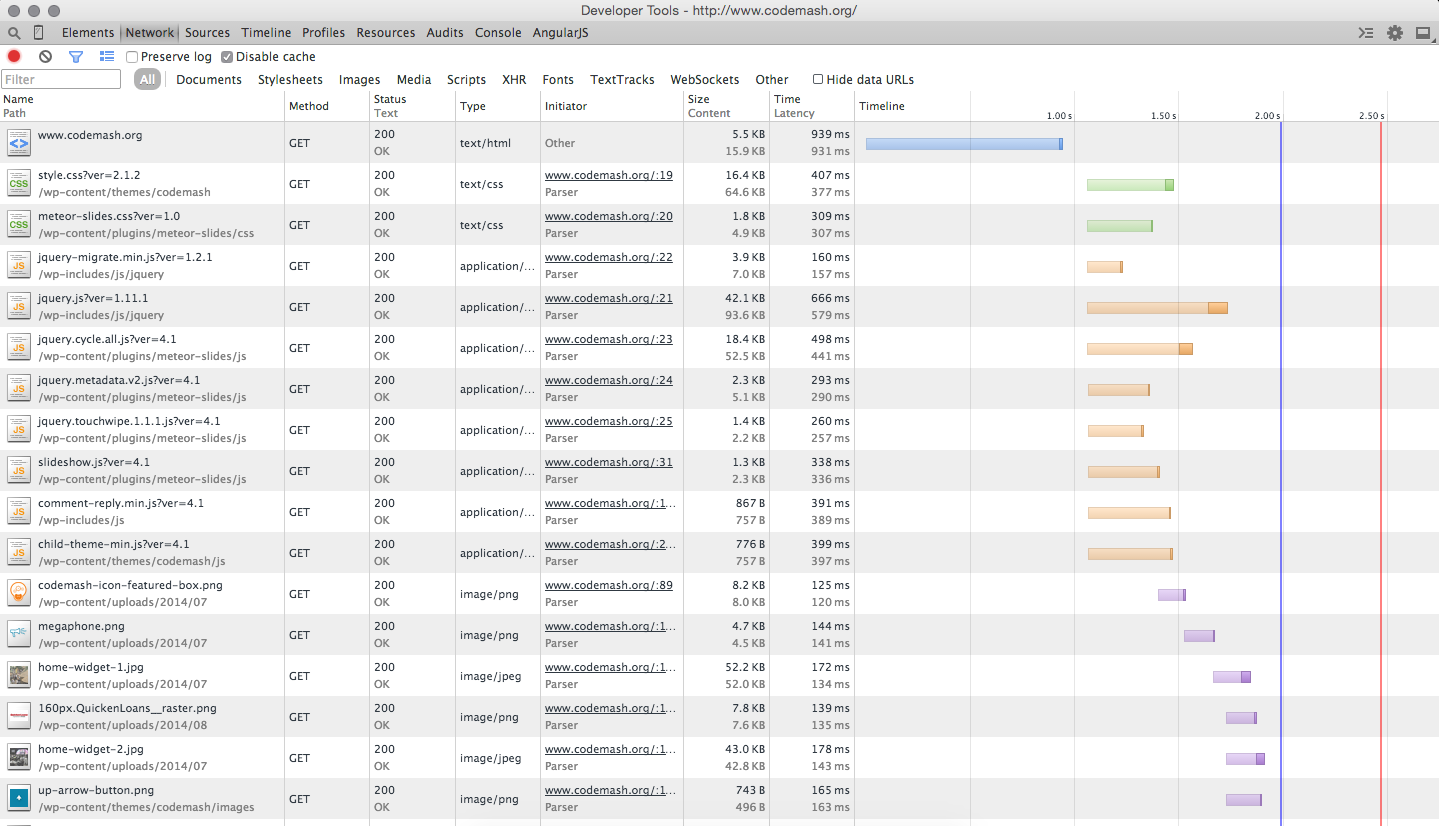The width and height of the screenshot is (1439, 826).
Task: Click the jquery.js orange timeline bar
Action: tap(1157, 308)
